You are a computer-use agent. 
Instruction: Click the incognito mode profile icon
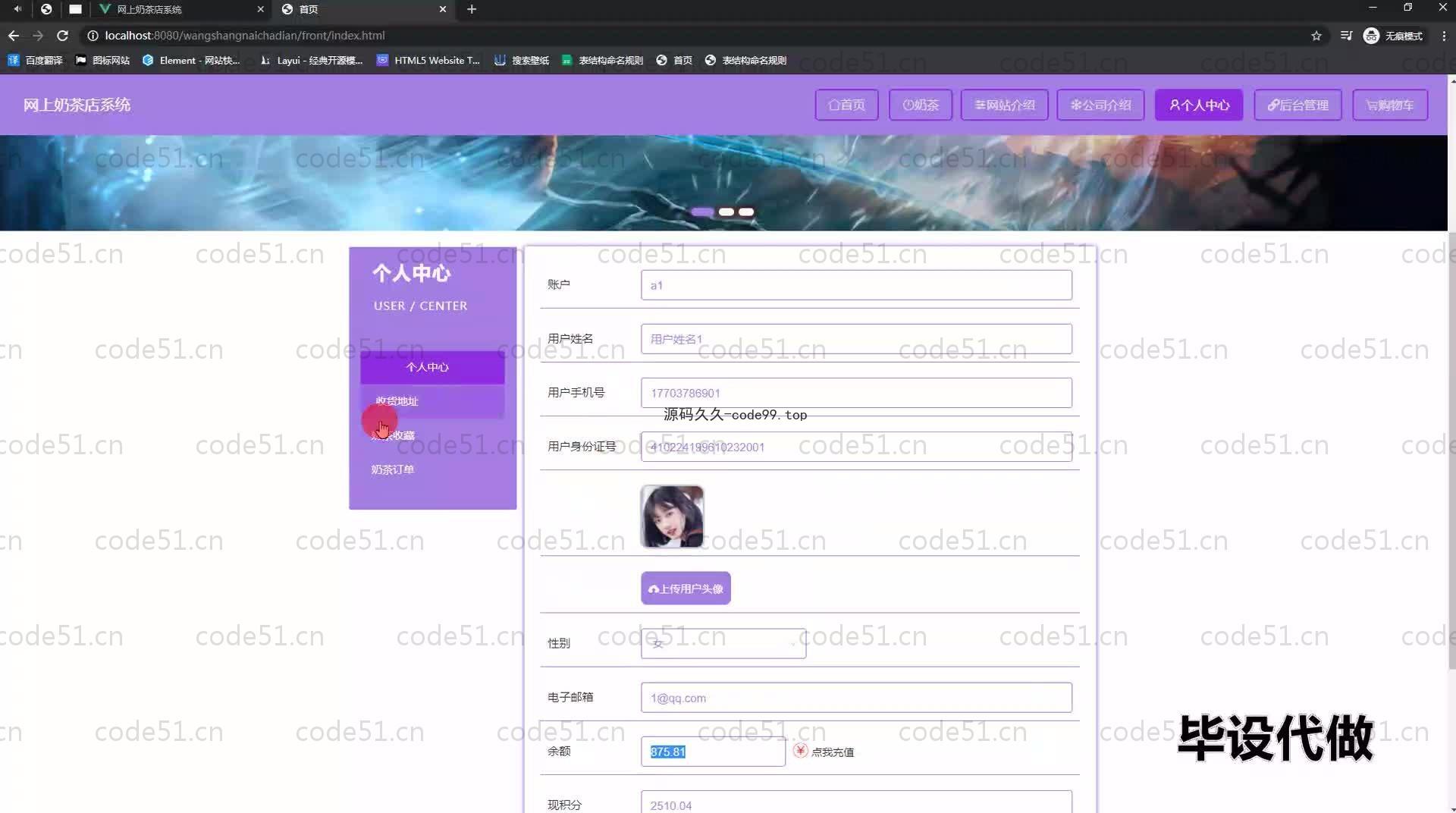[x=1393, y=36]
